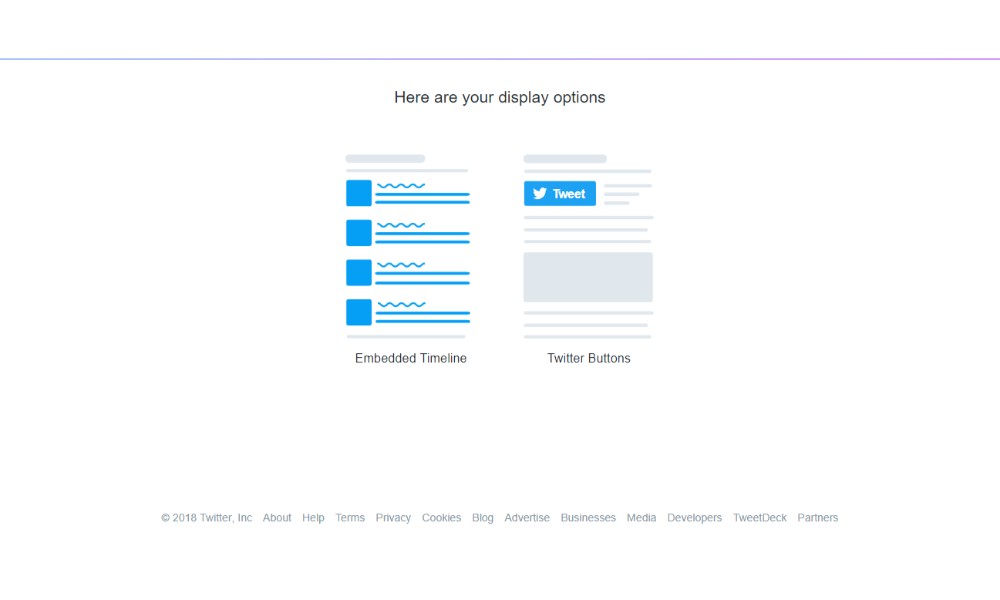1000x600 pixels.
Task: Open the Cookies footer link
Action: [x=441, y=518]
